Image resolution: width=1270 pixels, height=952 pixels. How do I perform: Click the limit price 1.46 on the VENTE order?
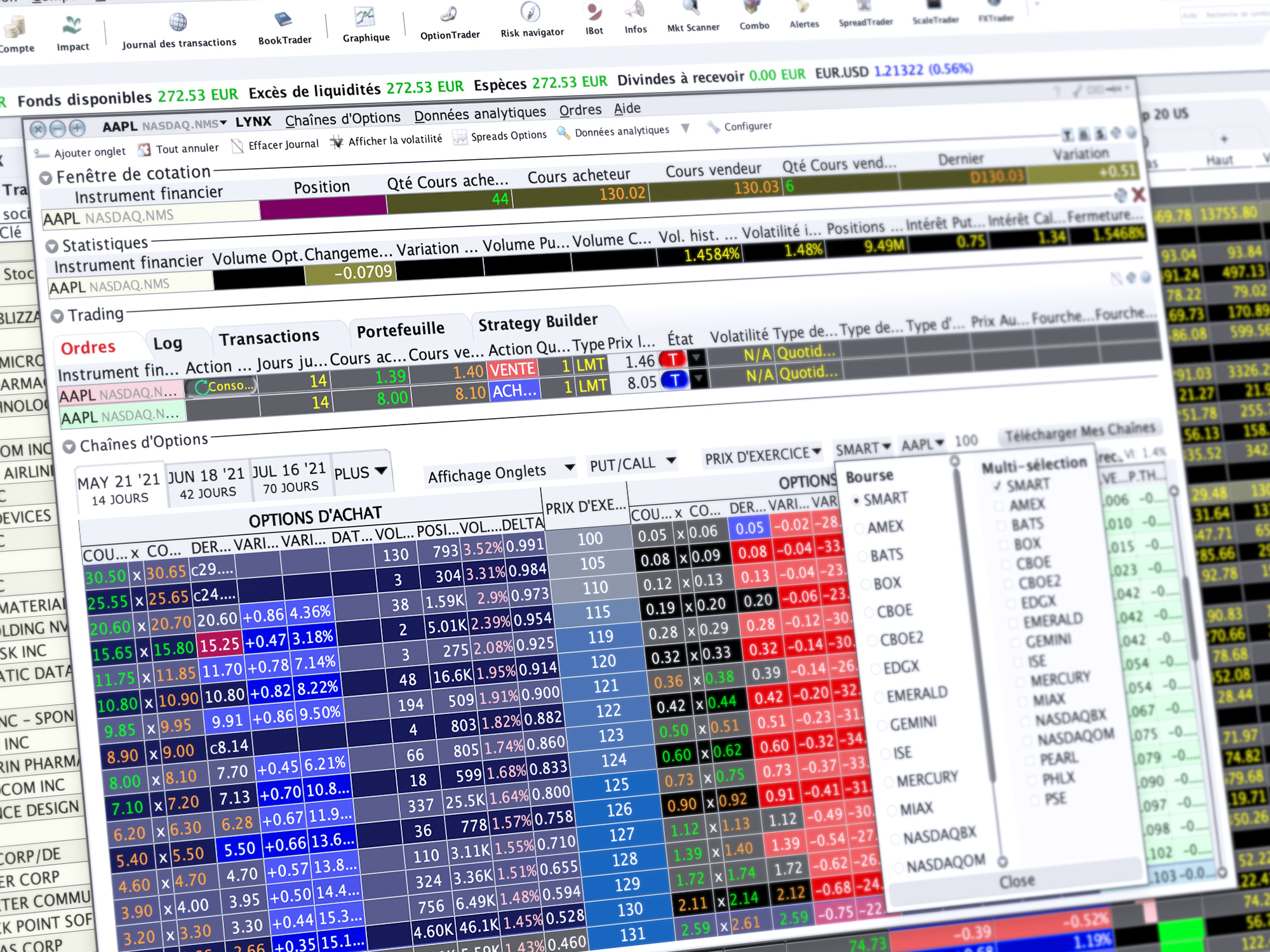(638, 362)
